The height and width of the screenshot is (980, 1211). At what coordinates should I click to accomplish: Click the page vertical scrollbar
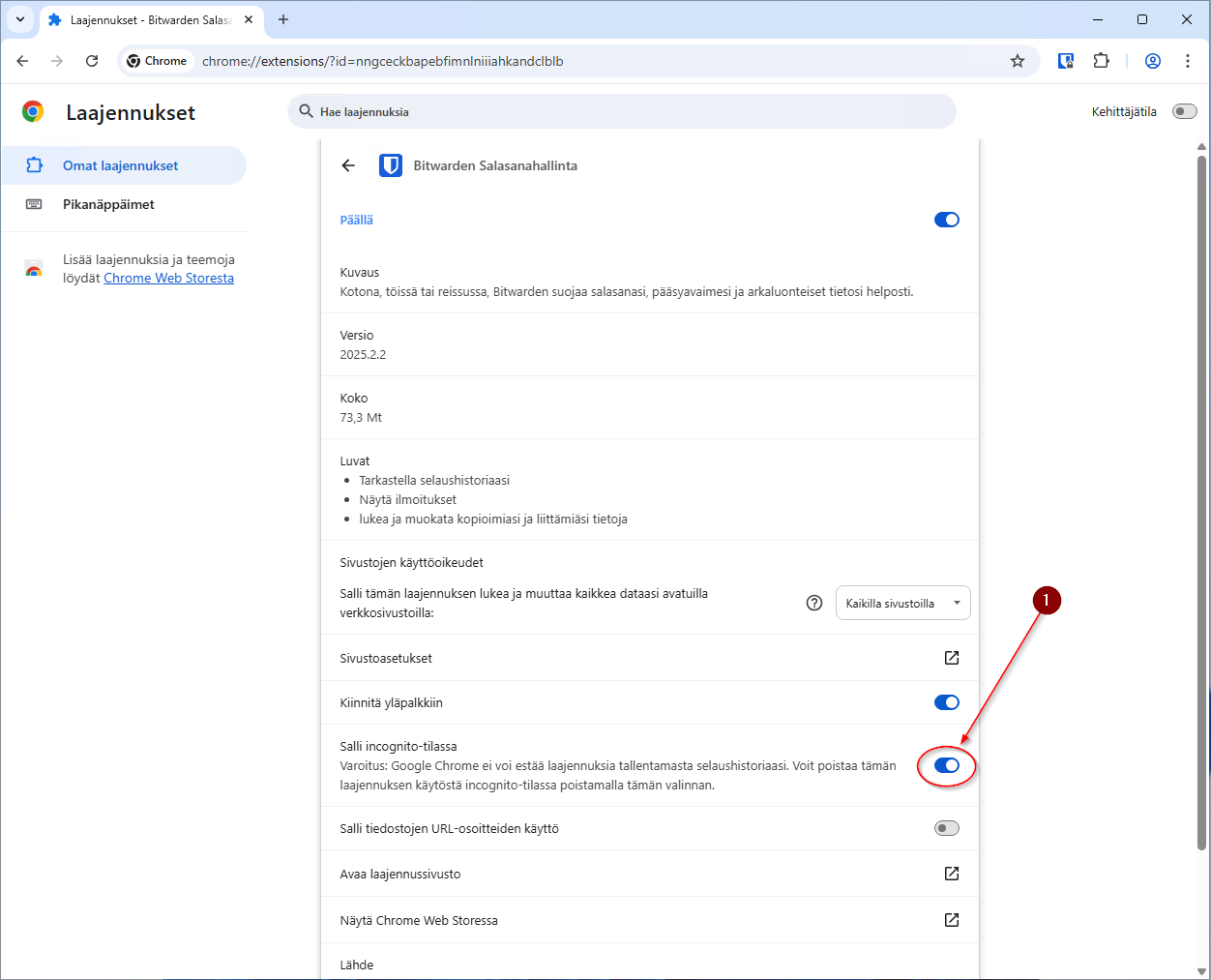1201,503
